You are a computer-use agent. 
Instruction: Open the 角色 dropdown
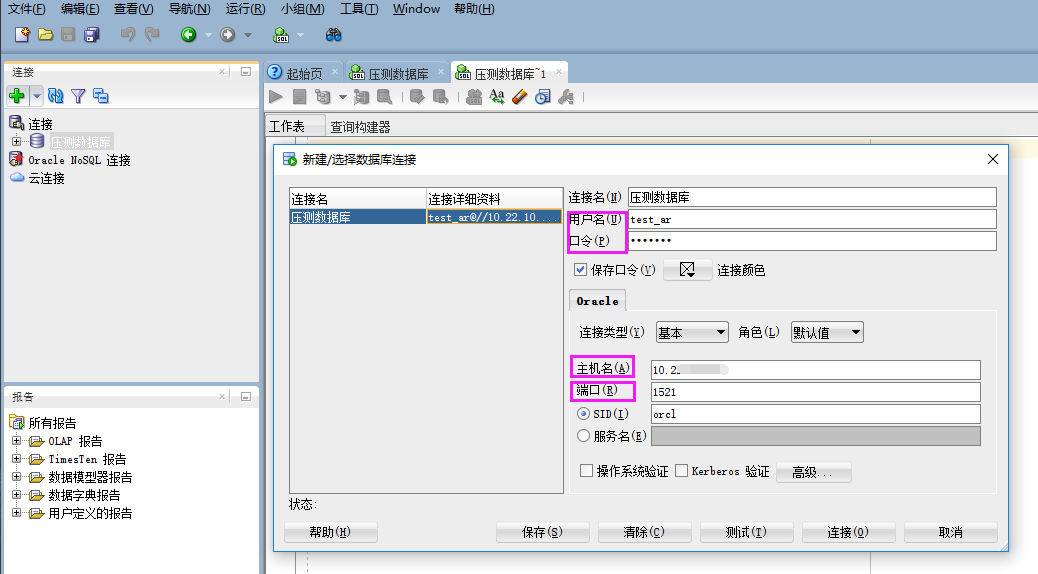[x=826, y=333]
